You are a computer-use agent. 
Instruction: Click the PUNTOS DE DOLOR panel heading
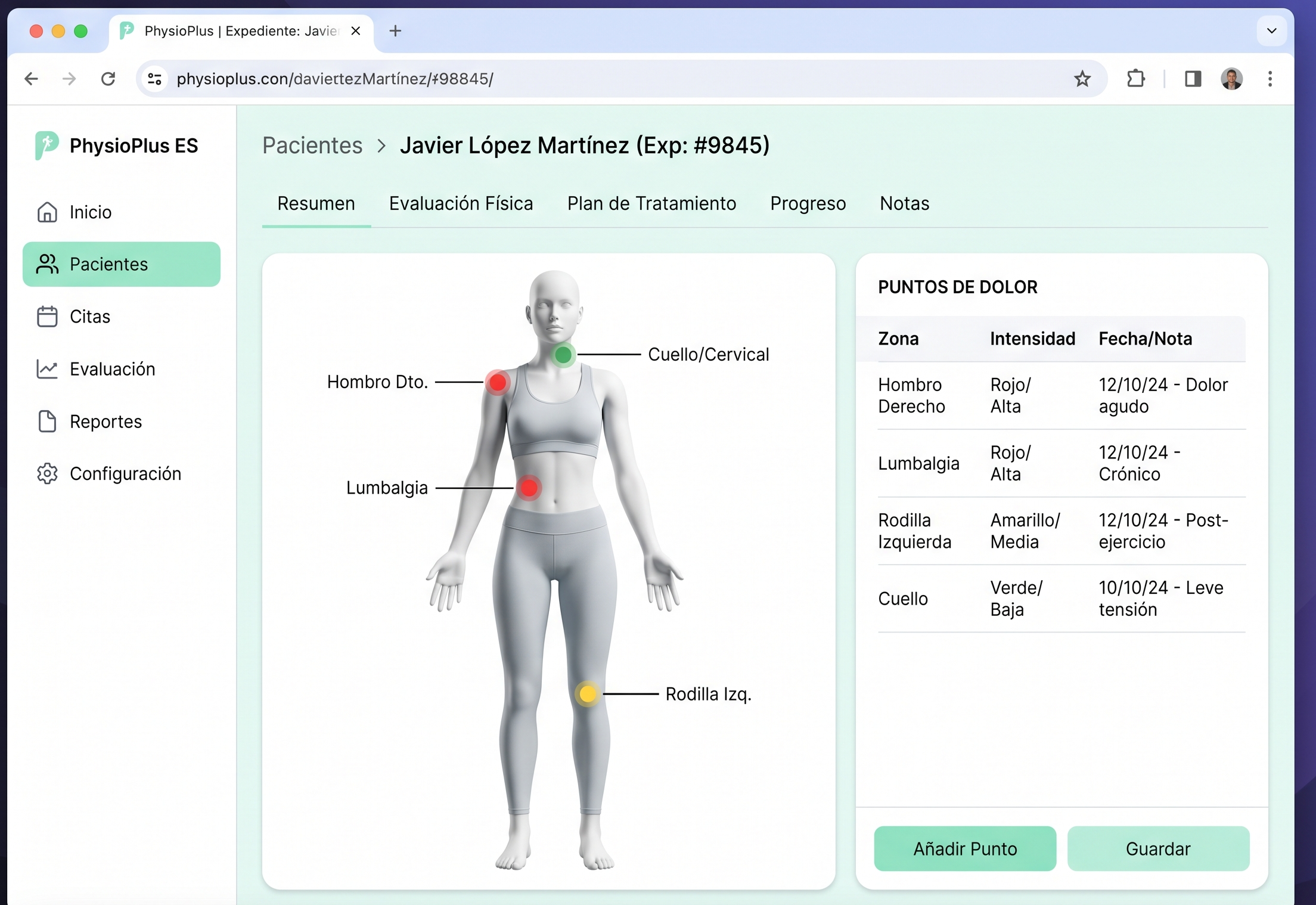pos(957,287)
